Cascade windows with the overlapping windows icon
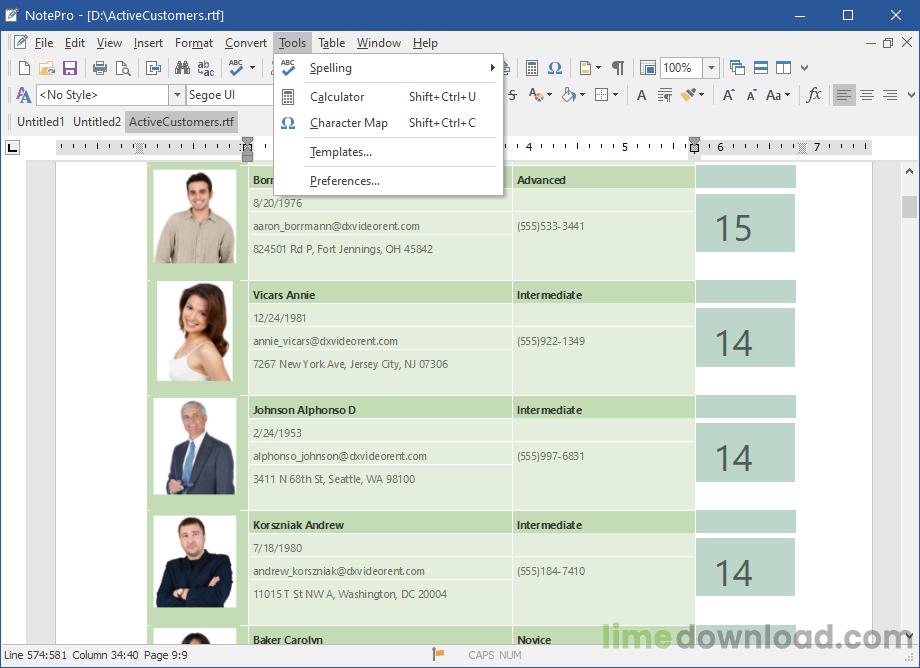920x668 pixels. [738, 68]
